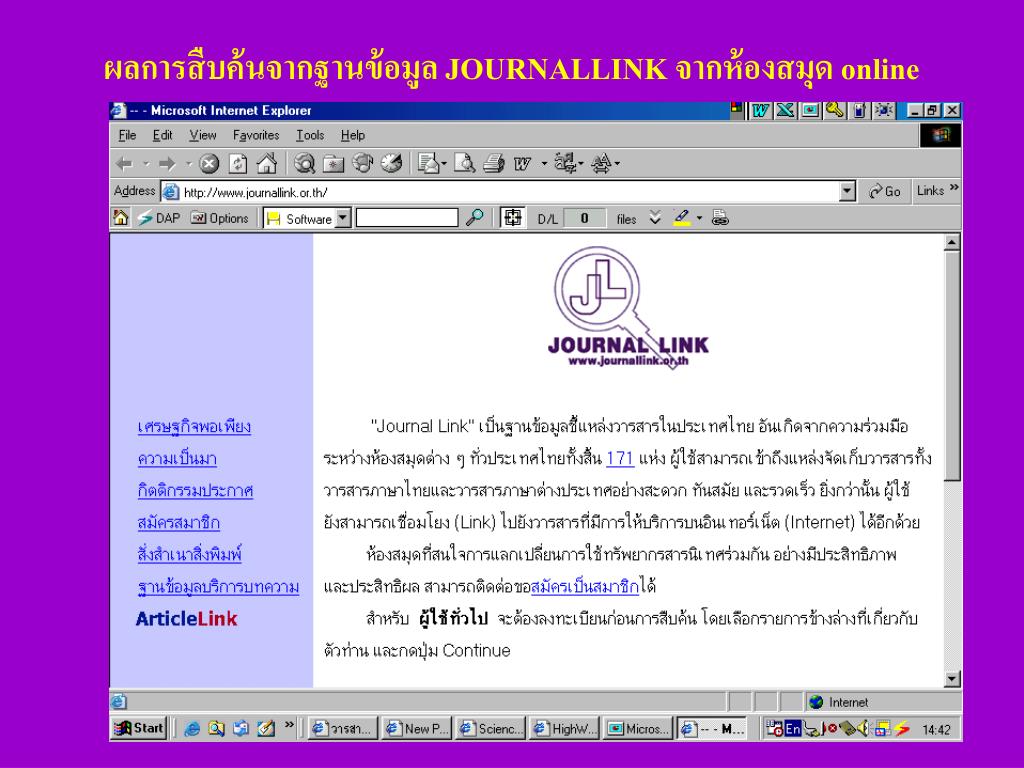Follow the 171 libraries link
This screenshot has width=1024, height=768.
point(620,458)
